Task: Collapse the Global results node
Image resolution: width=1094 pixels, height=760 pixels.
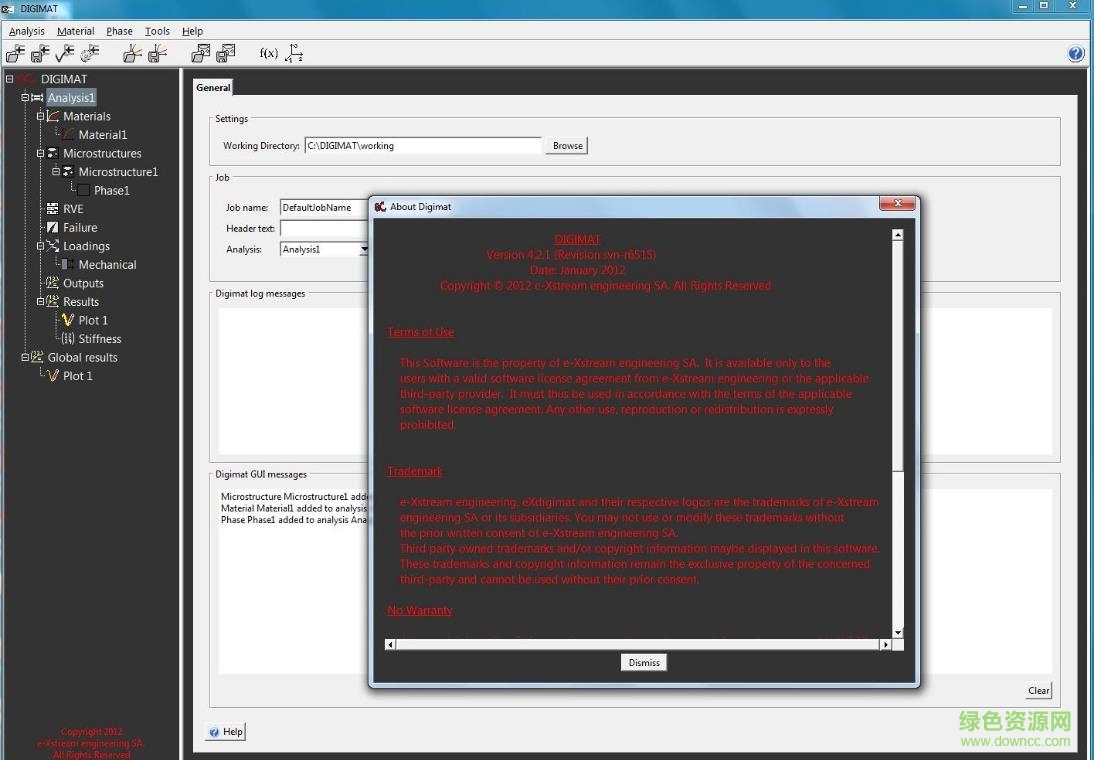Action: [x=25, y=357]
